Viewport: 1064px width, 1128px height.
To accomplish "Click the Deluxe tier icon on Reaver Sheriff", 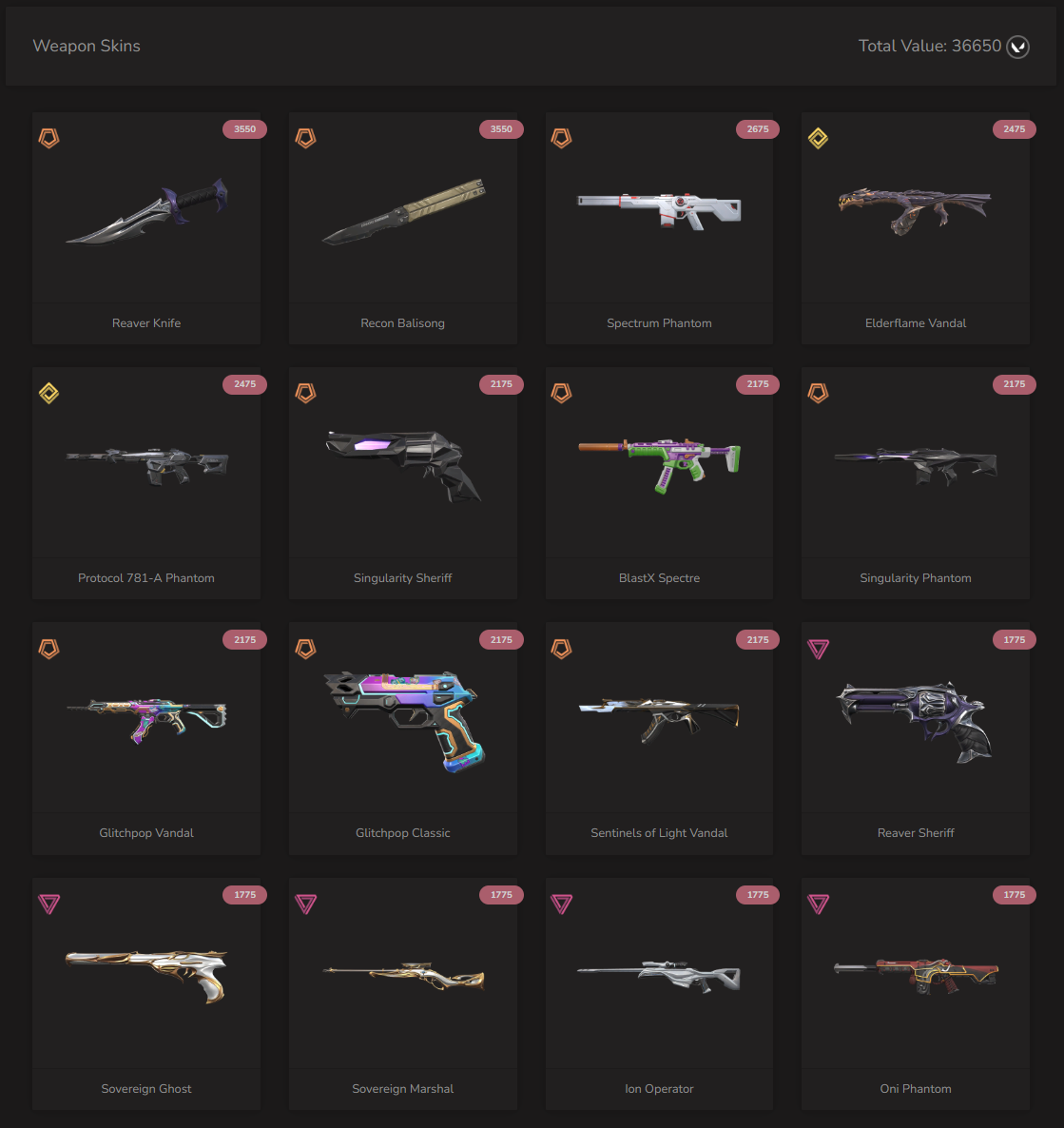I will pos(818,649).
